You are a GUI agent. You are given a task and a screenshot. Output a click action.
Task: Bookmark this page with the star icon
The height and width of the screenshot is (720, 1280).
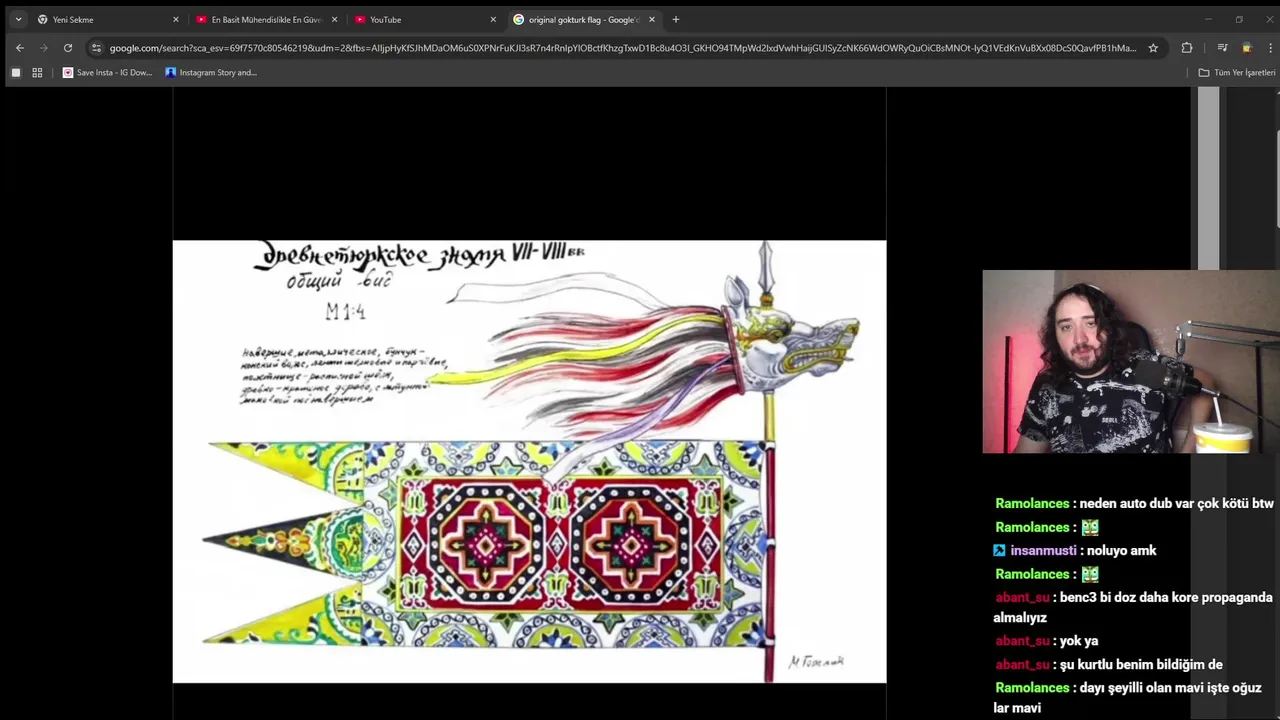click(x=1153, y=48)
